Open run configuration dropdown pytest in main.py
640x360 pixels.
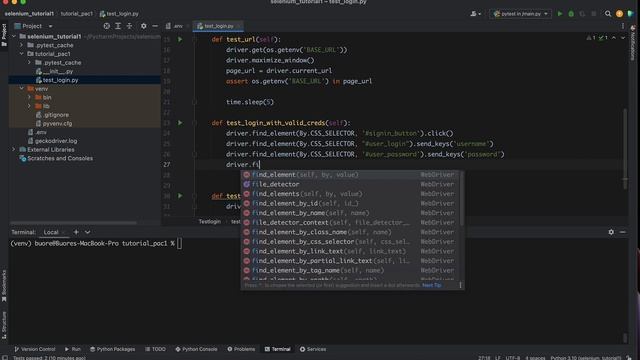click(520, 14)
